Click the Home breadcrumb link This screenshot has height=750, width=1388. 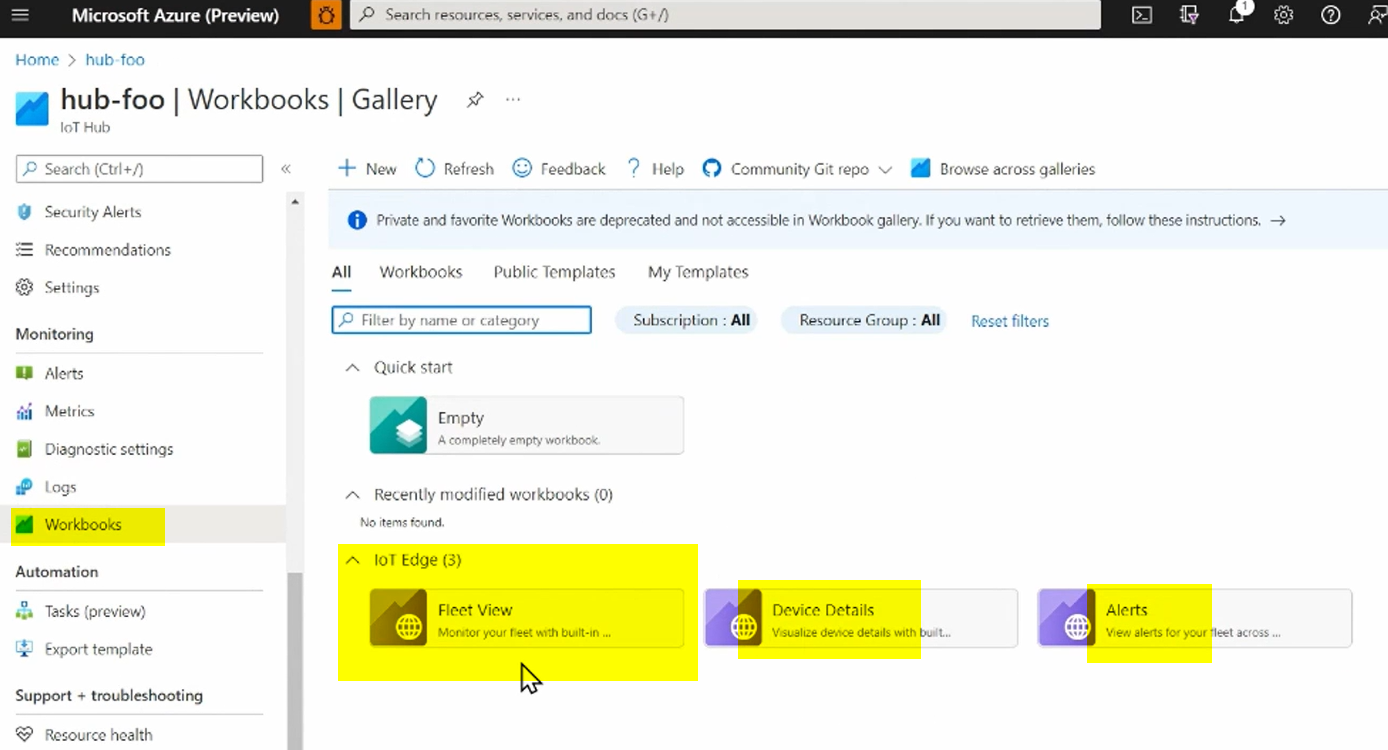coord(37,60)
